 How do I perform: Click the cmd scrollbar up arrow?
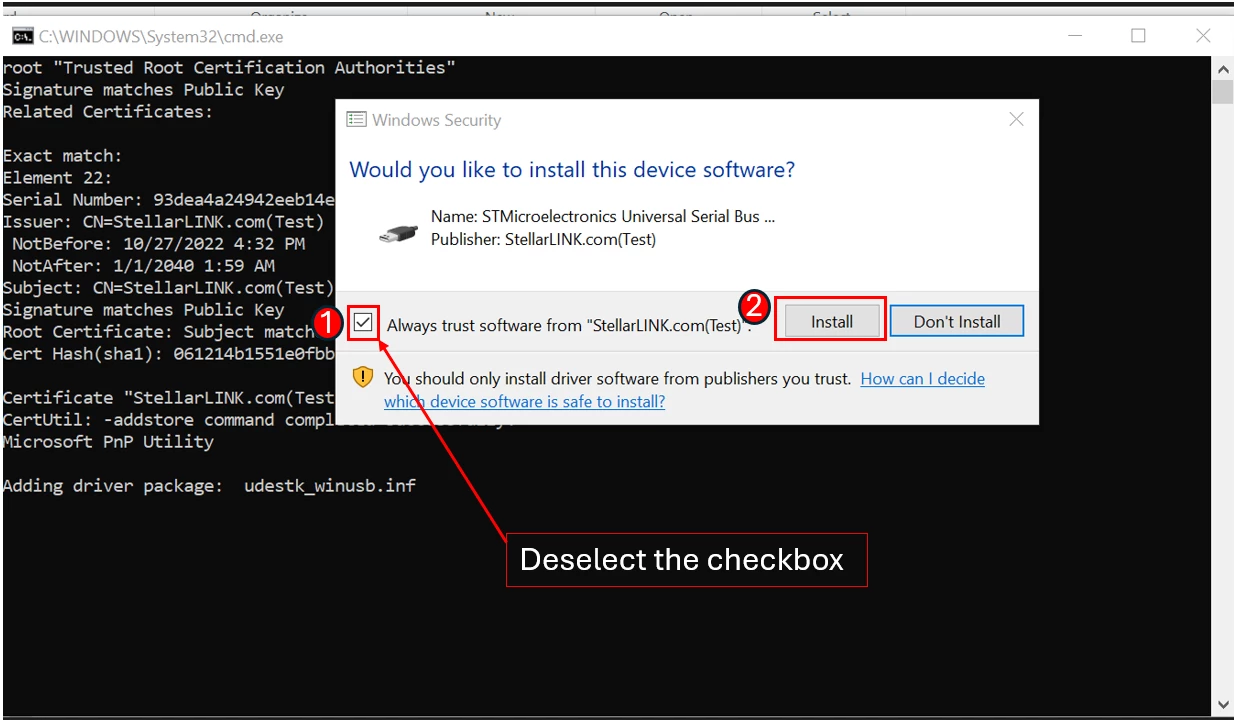tap(1222, 69)
